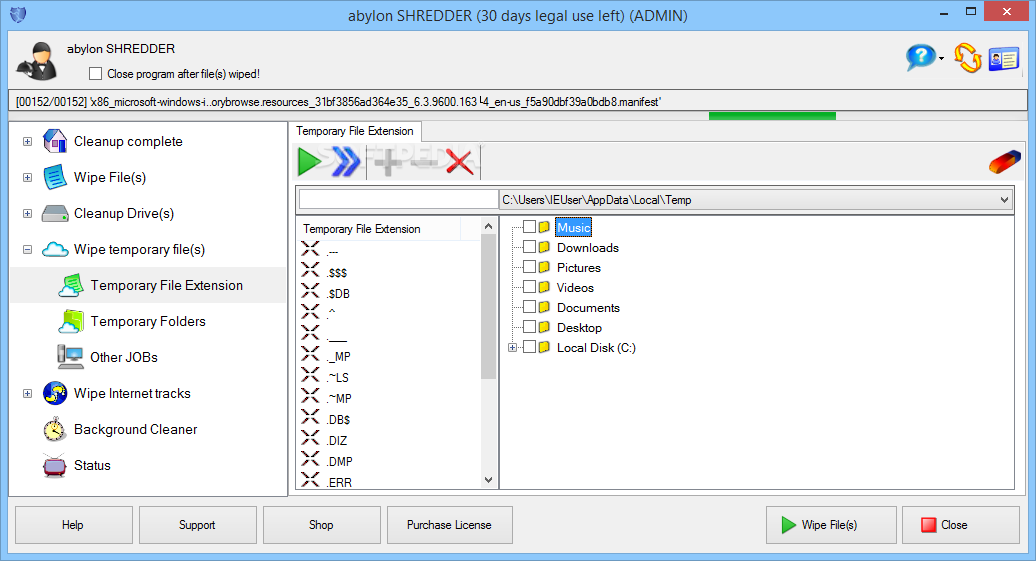Select the .ERR extension row
The height and width of the screenshot is (561, 1036).
(x=390, y=482)
